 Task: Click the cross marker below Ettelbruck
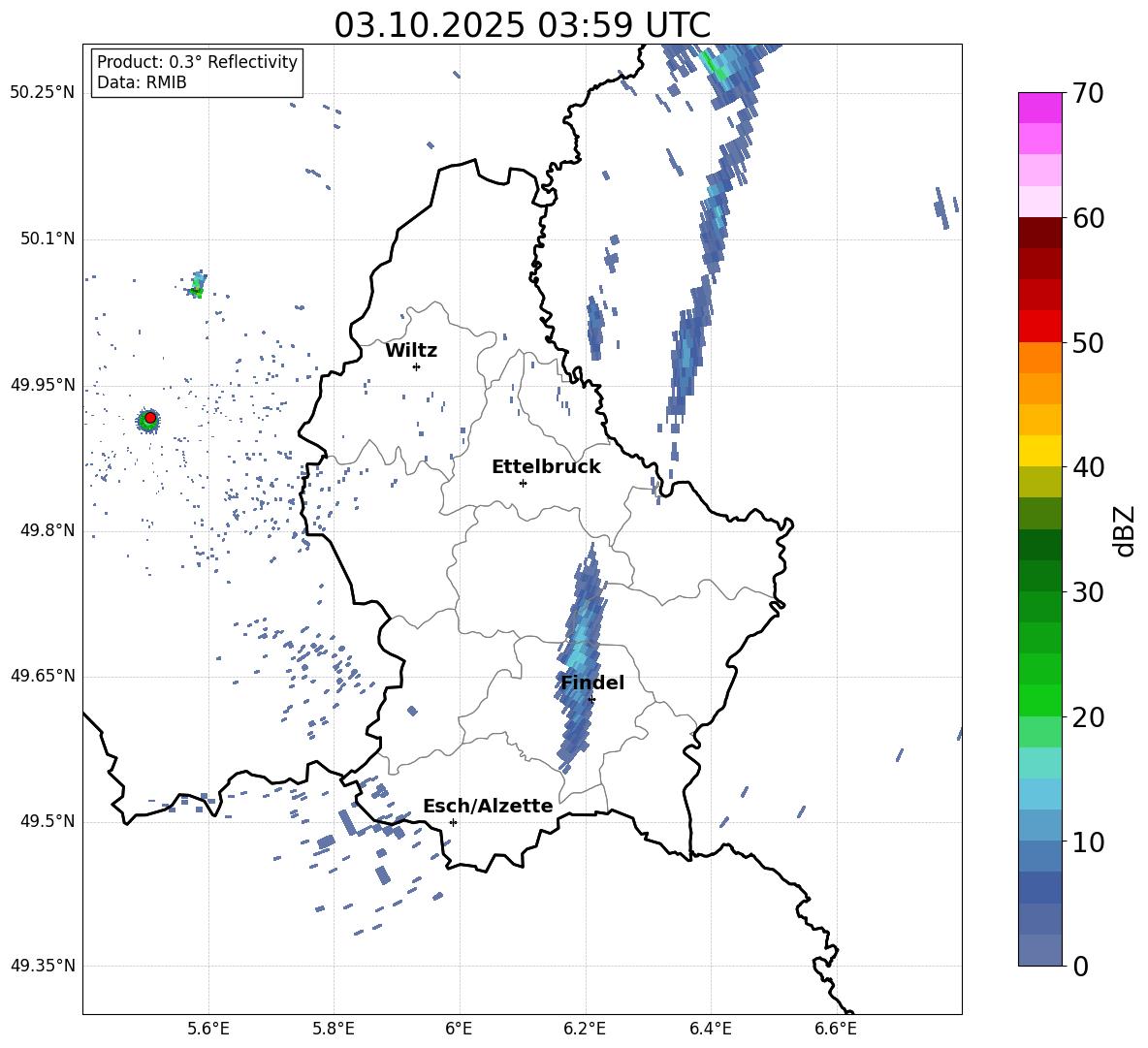(523, 483)
